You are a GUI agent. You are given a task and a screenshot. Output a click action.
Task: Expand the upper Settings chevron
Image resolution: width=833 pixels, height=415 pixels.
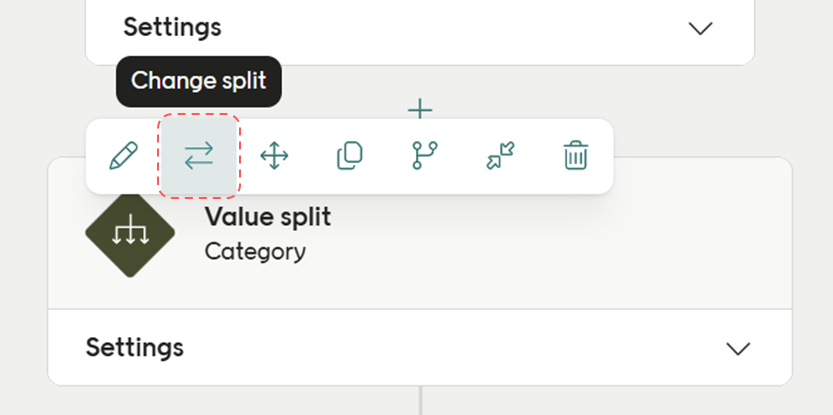pyautogui.click(x=701, y=28)
